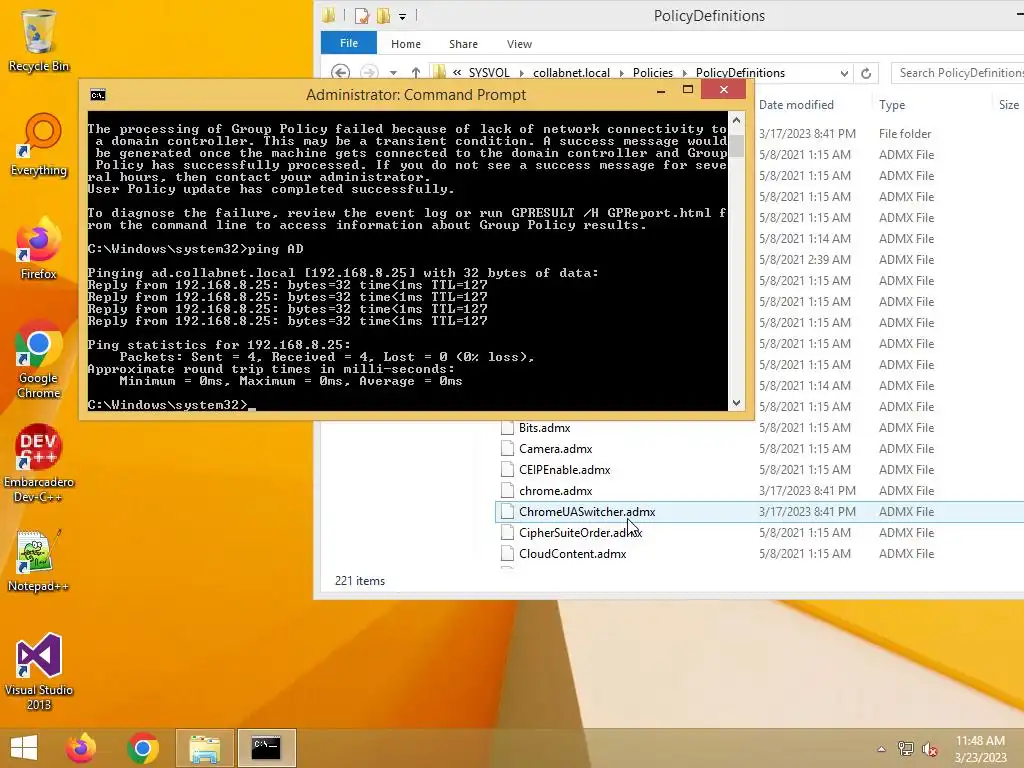The height and width of the screenshot is (768, 1024).
Task: Select the CipherSuiteOrder.admx file
Action: tap(580, 532)
